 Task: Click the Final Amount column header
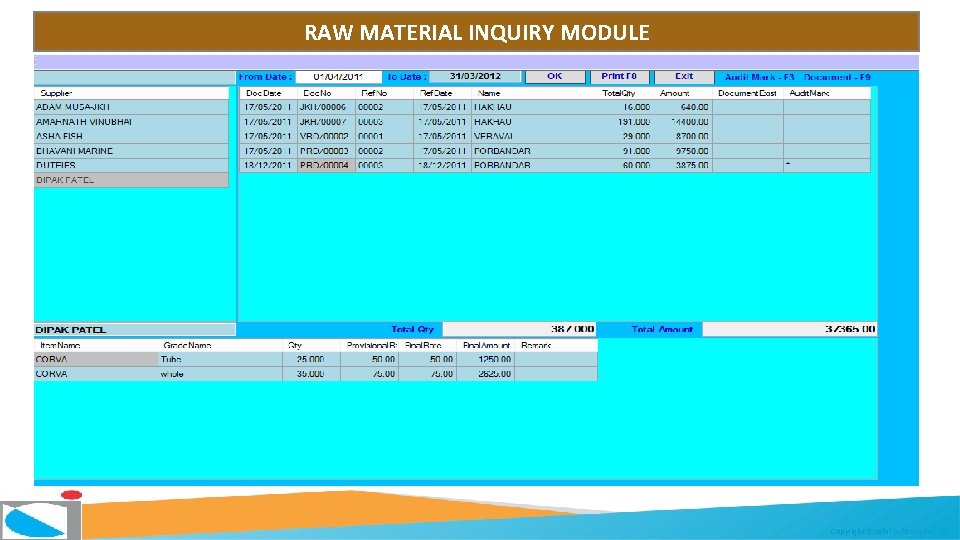point(486,345)
